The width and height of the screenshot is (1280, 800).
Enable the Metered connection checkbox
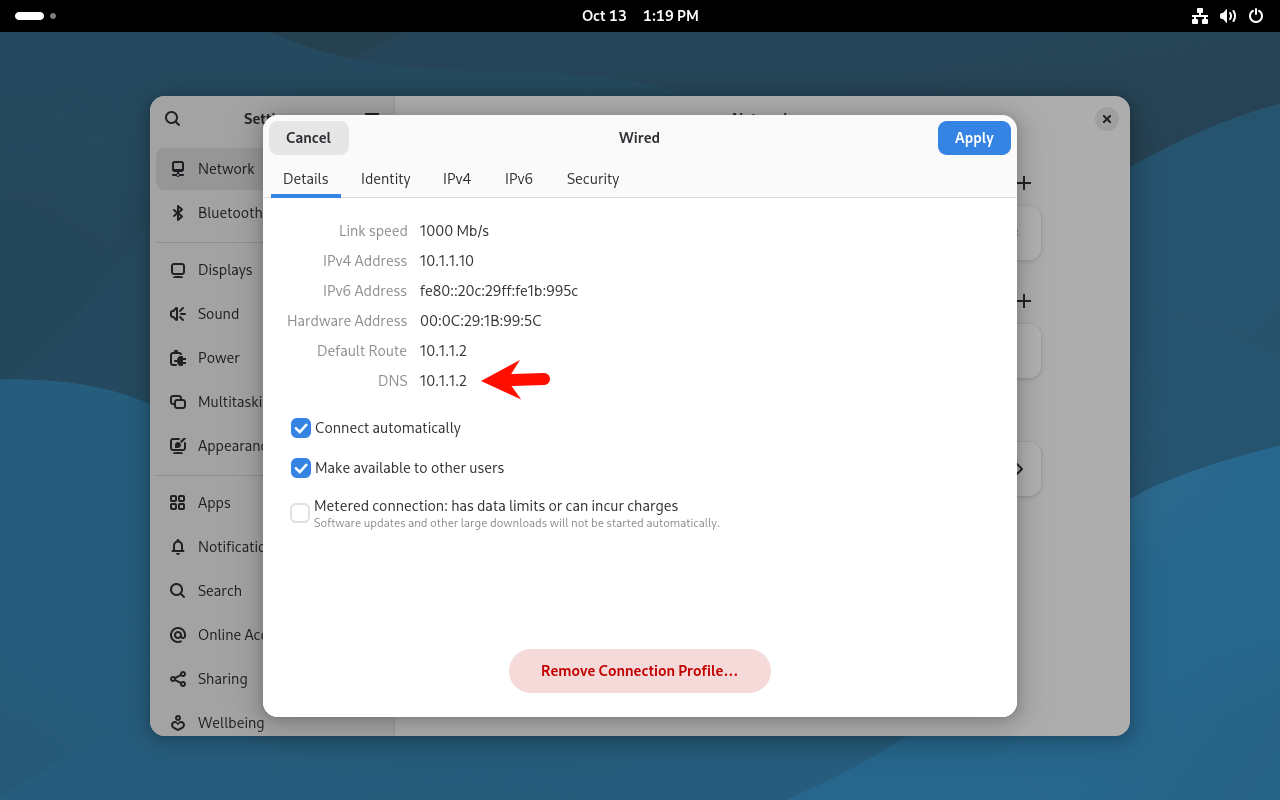(300, 513)
